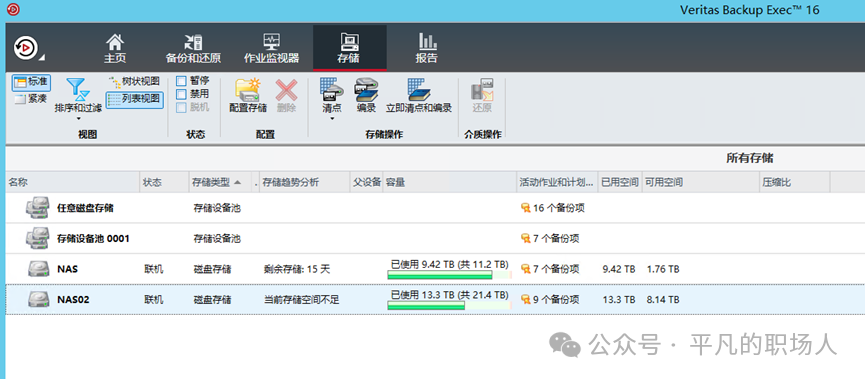
Task: Toggle the 暂停 checkbox
Action: click(181, 81)
